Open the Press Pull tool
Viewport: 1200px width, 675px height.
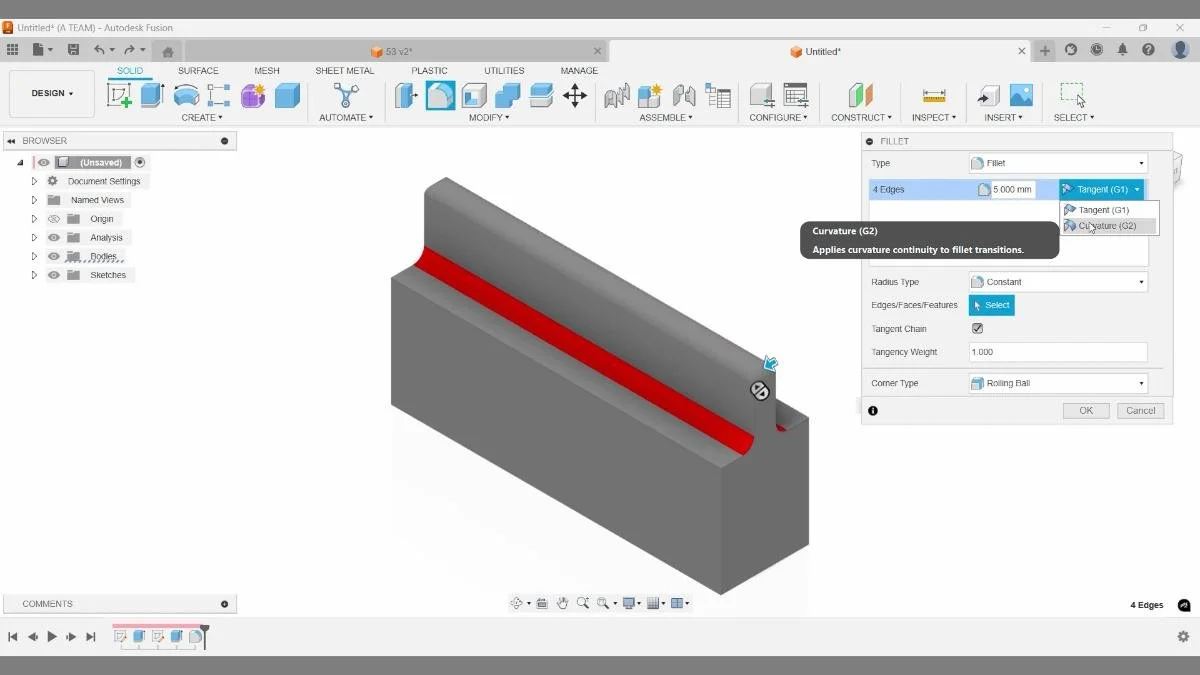(x=407, y=93)
